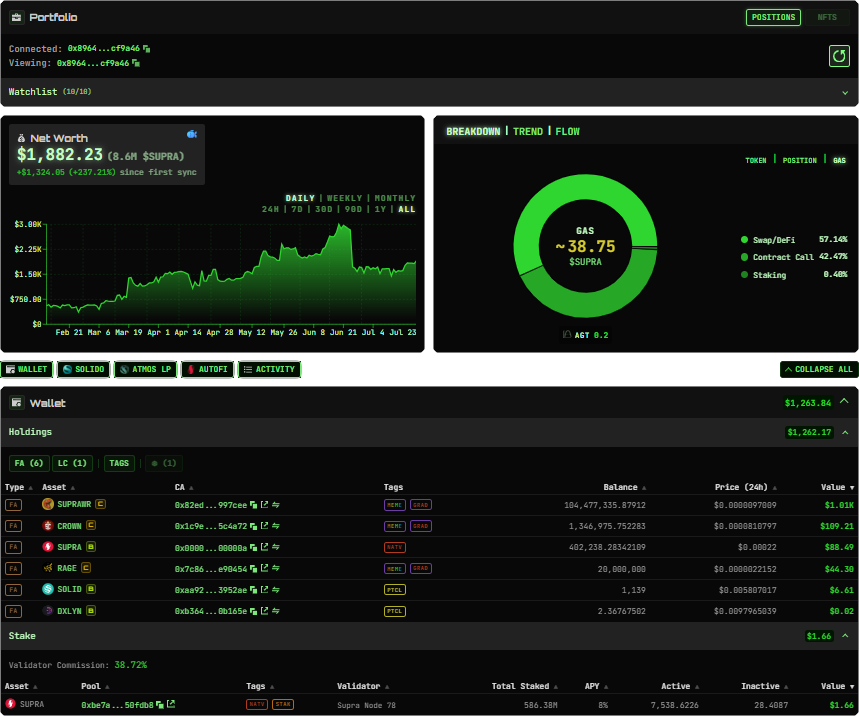Image resolution: width=859 pixels, height=716 pixels.
Task: Switch chart to MONTHLY interval
Action: click(395, 198)
